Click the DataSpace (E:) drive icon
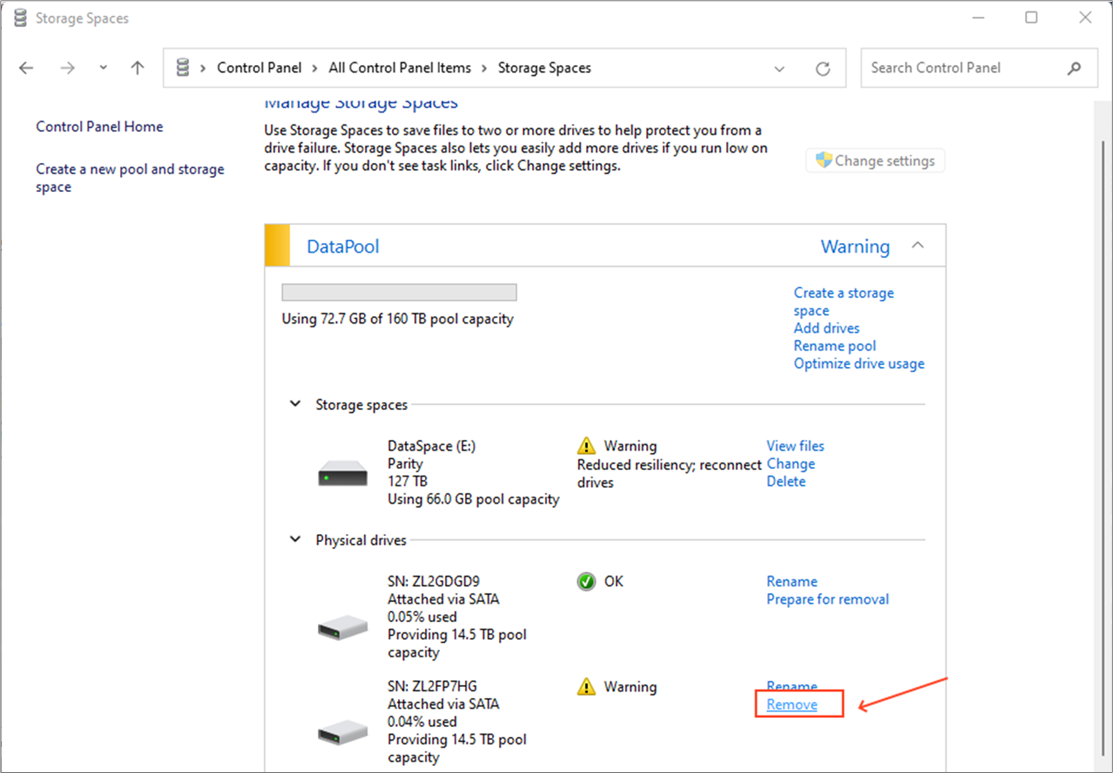The width and height of the screenshot is (1113, 773). point(343,473)
